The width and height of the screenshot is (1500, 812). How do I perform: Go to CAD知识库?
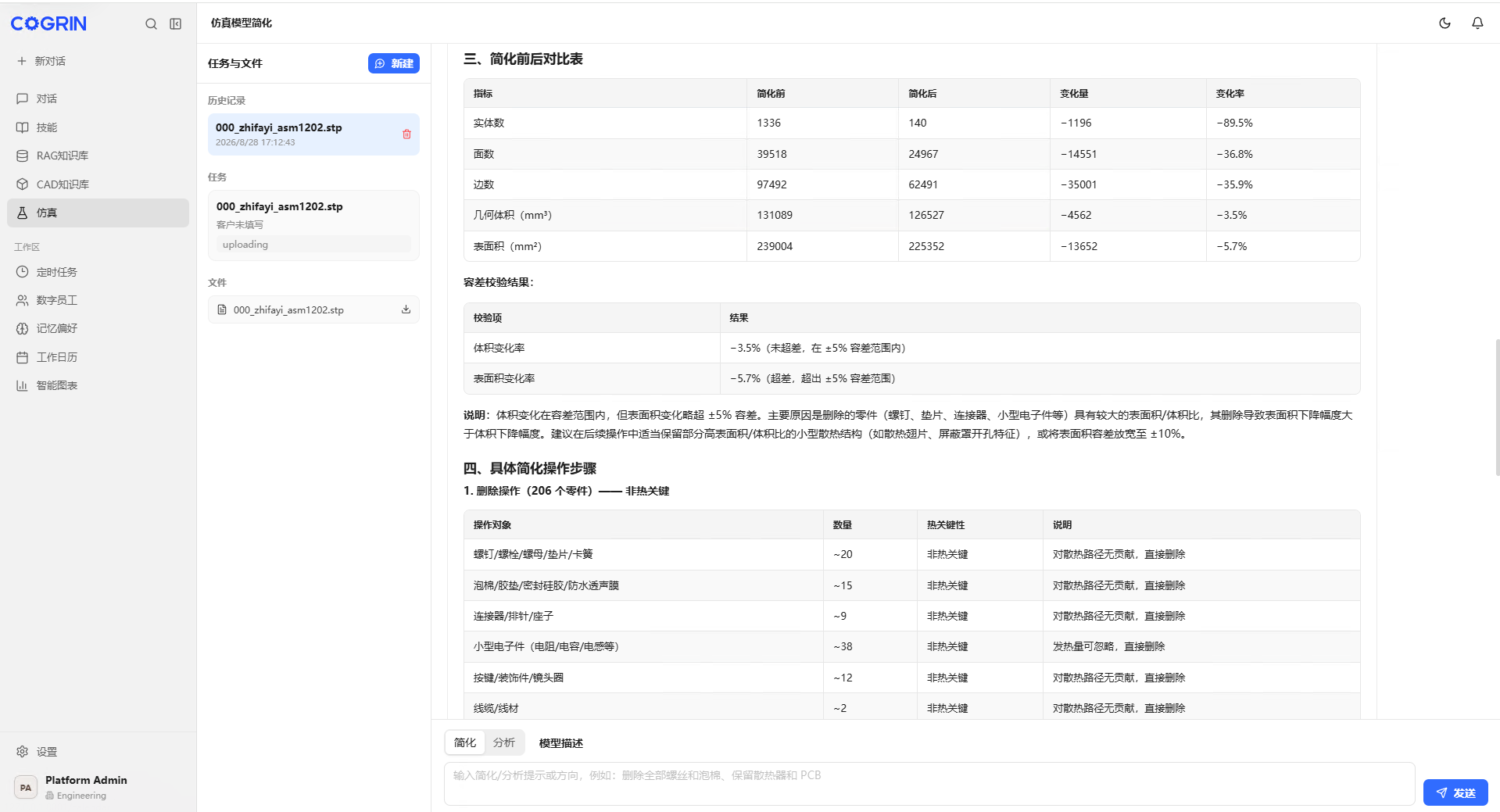click(98, 184)
